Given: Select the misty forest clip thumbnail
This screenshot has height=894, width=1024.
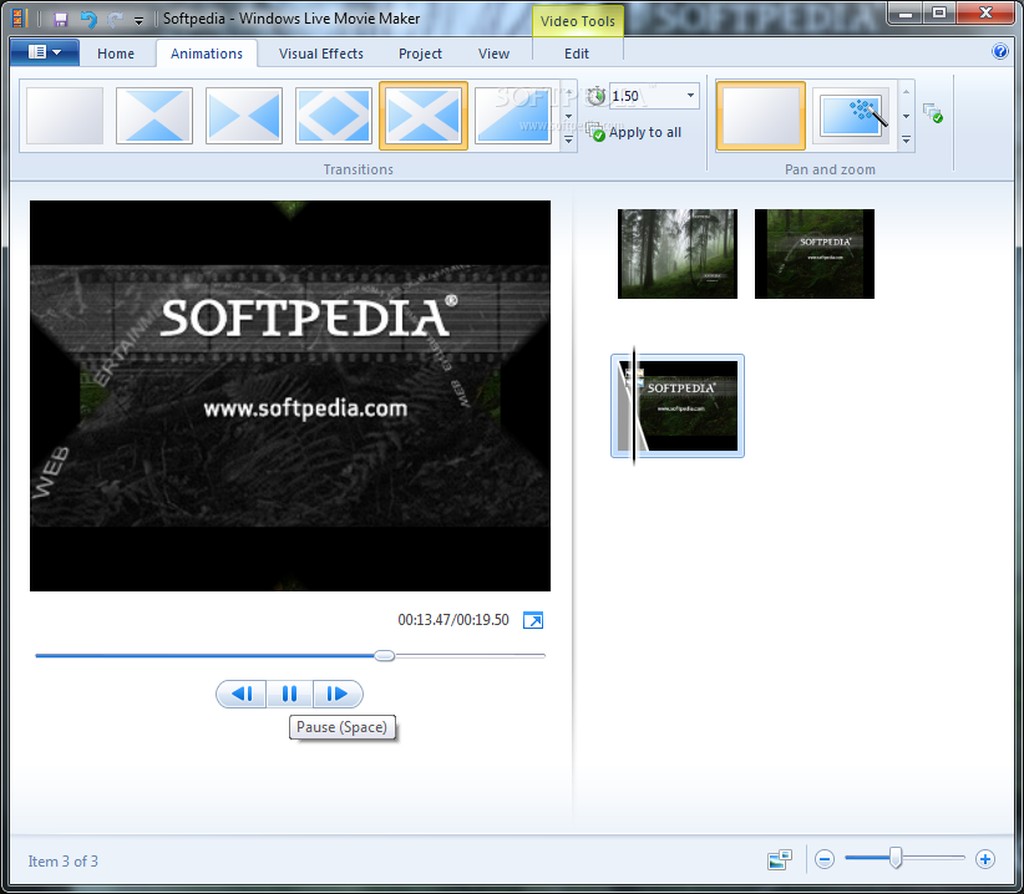Looking at the screenshot, I should point(677,254).
